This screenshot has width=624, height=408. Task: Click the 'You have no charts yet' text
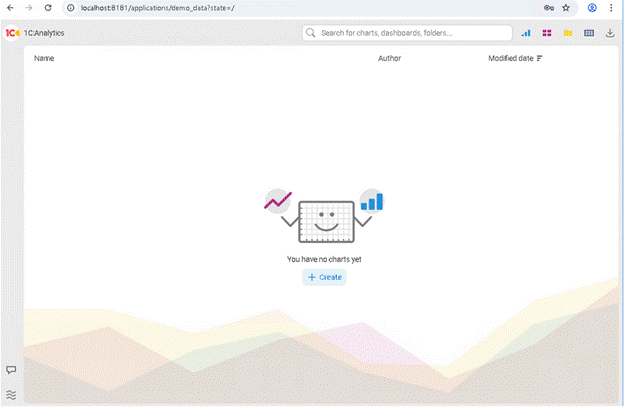tap(324, 260)
